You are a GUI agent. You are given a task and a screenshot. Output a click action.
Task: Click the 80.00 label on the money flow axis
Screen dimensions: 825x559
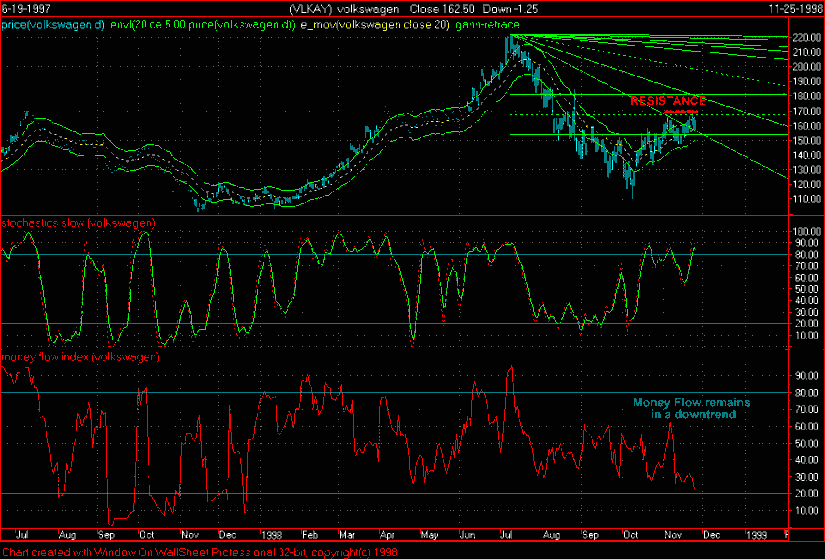(x=808, y=393)
